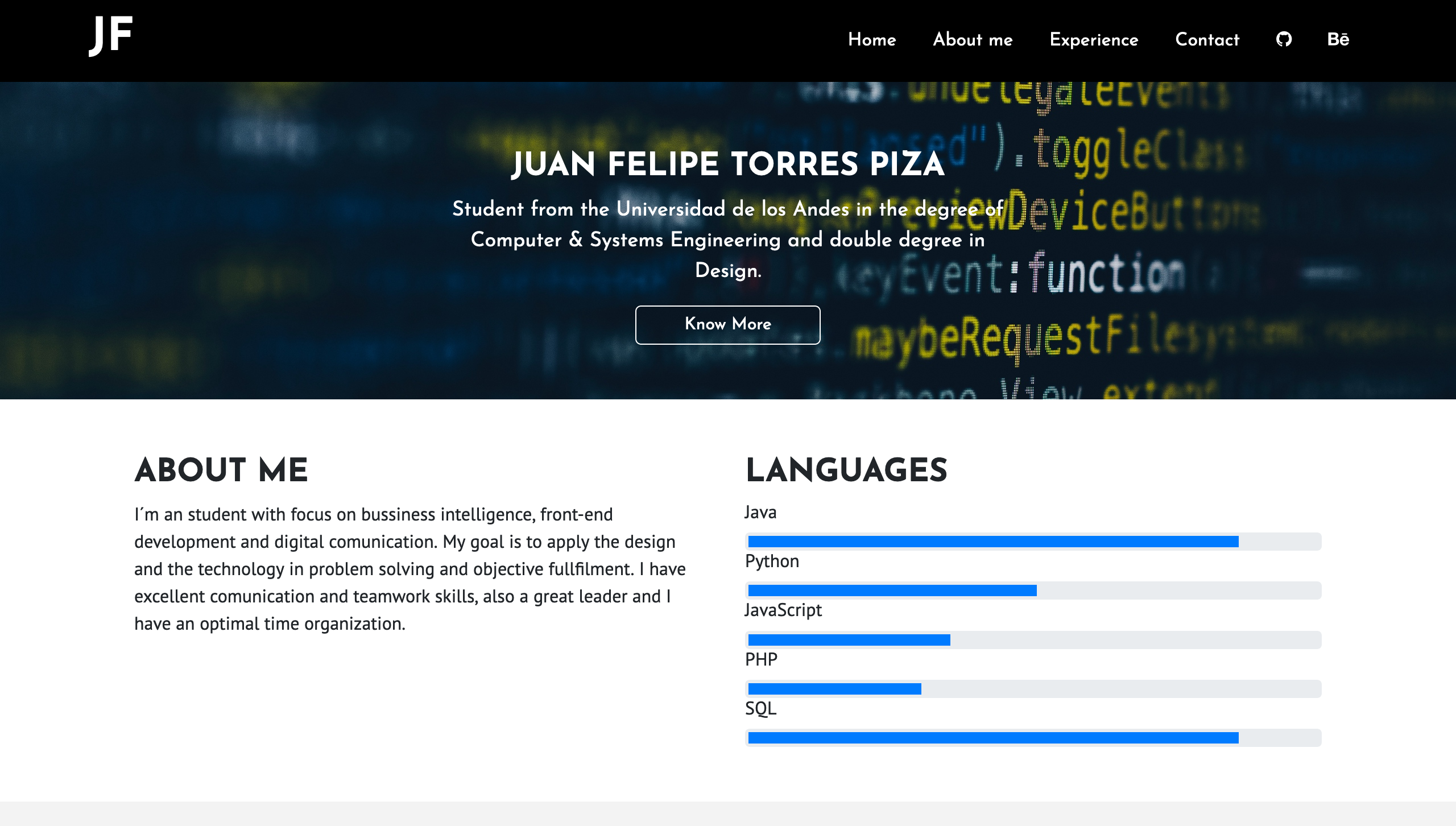Screen dimensions: 1456x826
Task: Go to the Home nav item
Action: click(x=872, y=40)
